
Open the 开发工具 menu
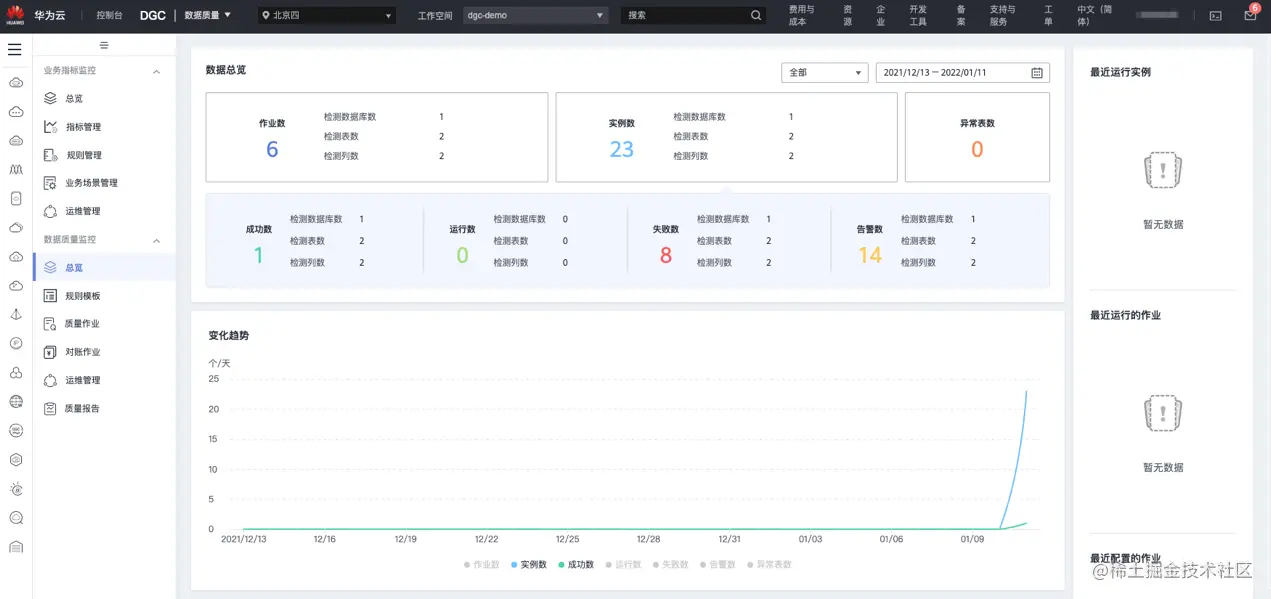coord(918,16)
